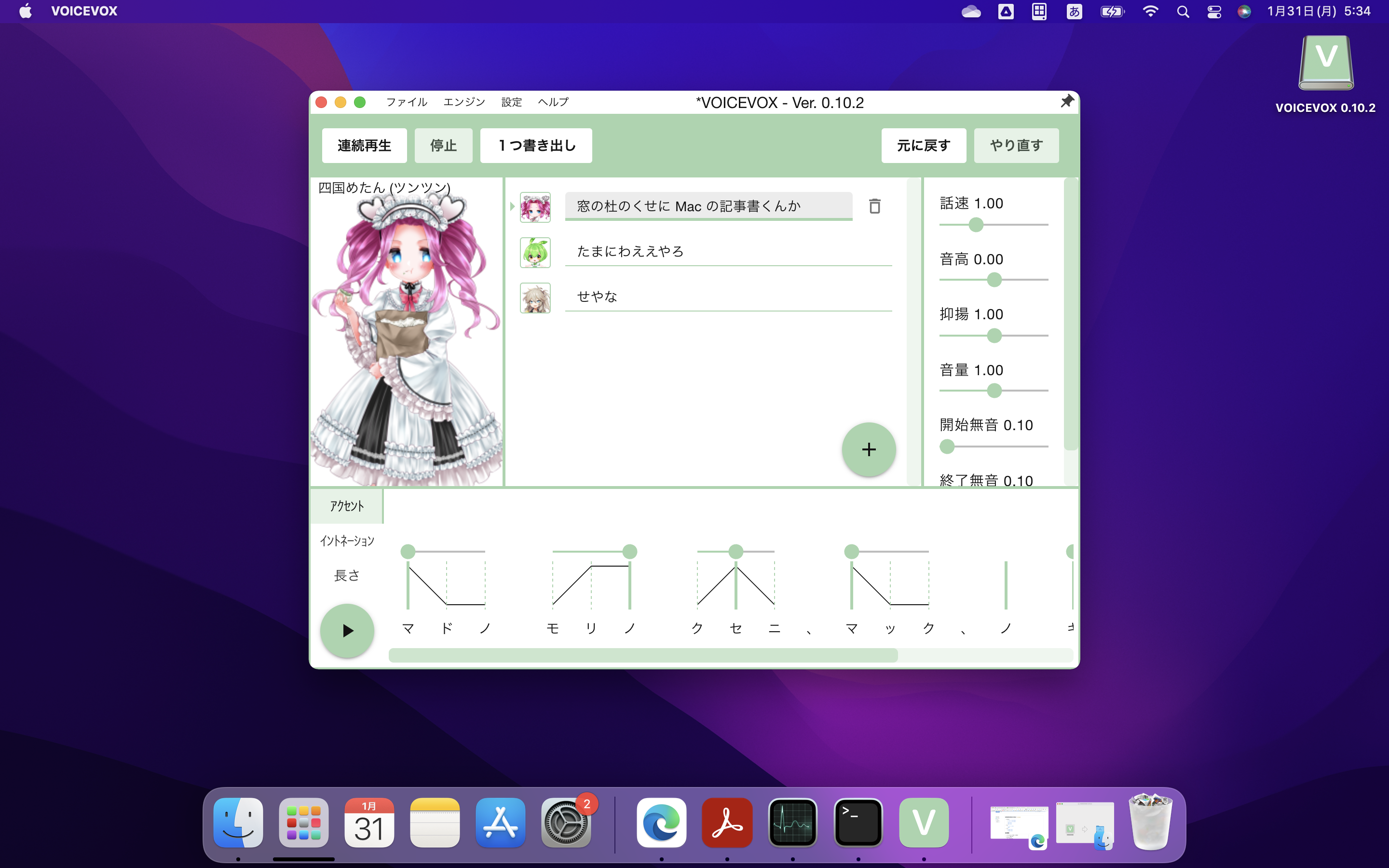The width and height of the screenshot is (1389, 868).
Task: Redo last action with やり直す
Action: [x=1016, y=145]
